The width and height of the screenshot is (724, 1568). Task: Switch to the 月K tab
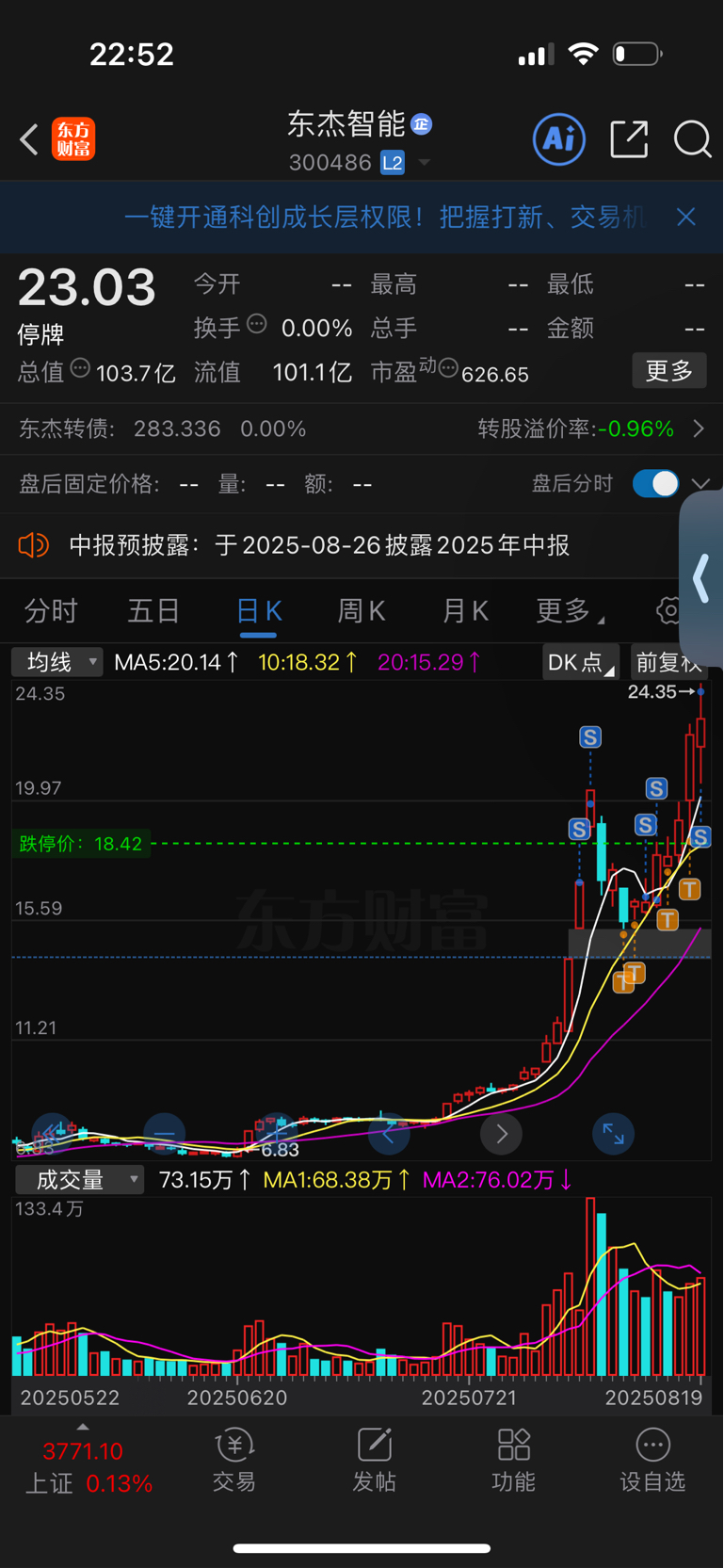coord(465,611)
